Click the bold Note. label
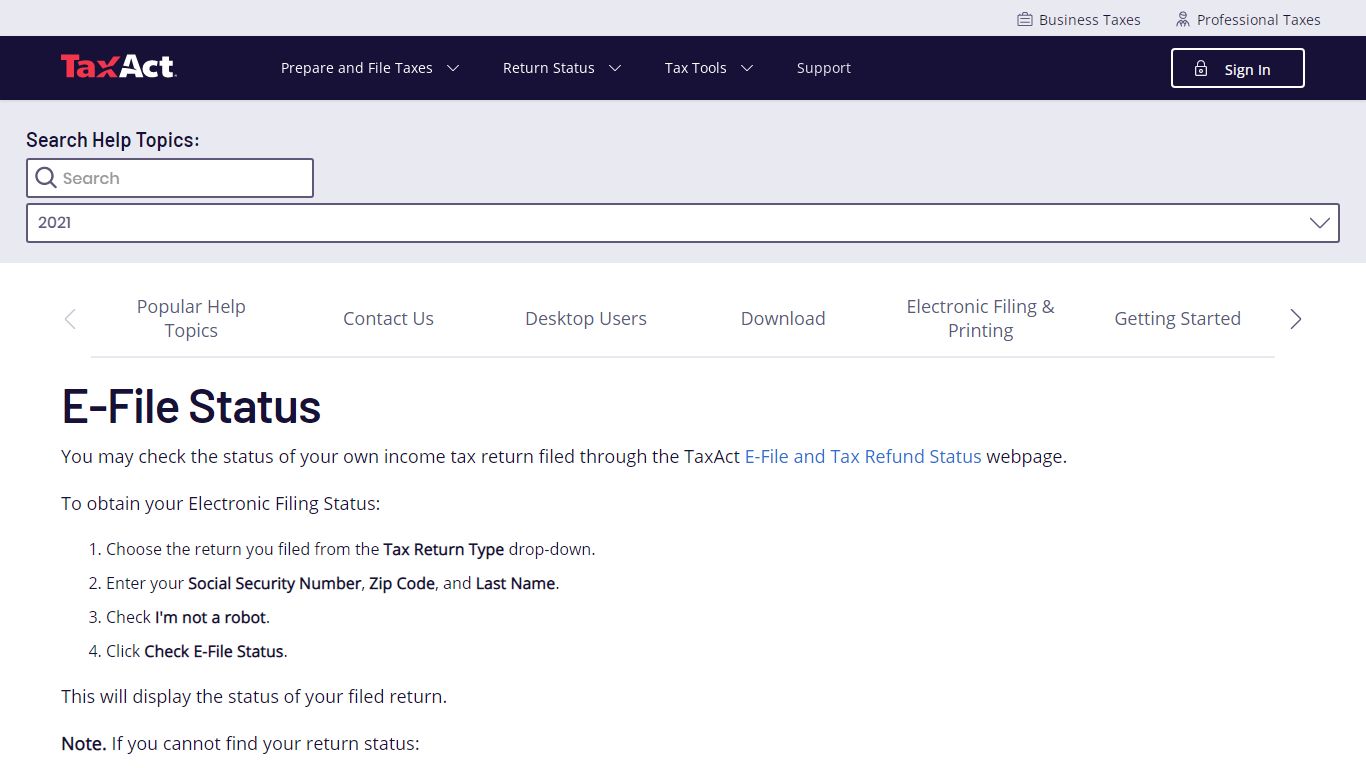Screen dimensions: 1366x768 (84, 744)
